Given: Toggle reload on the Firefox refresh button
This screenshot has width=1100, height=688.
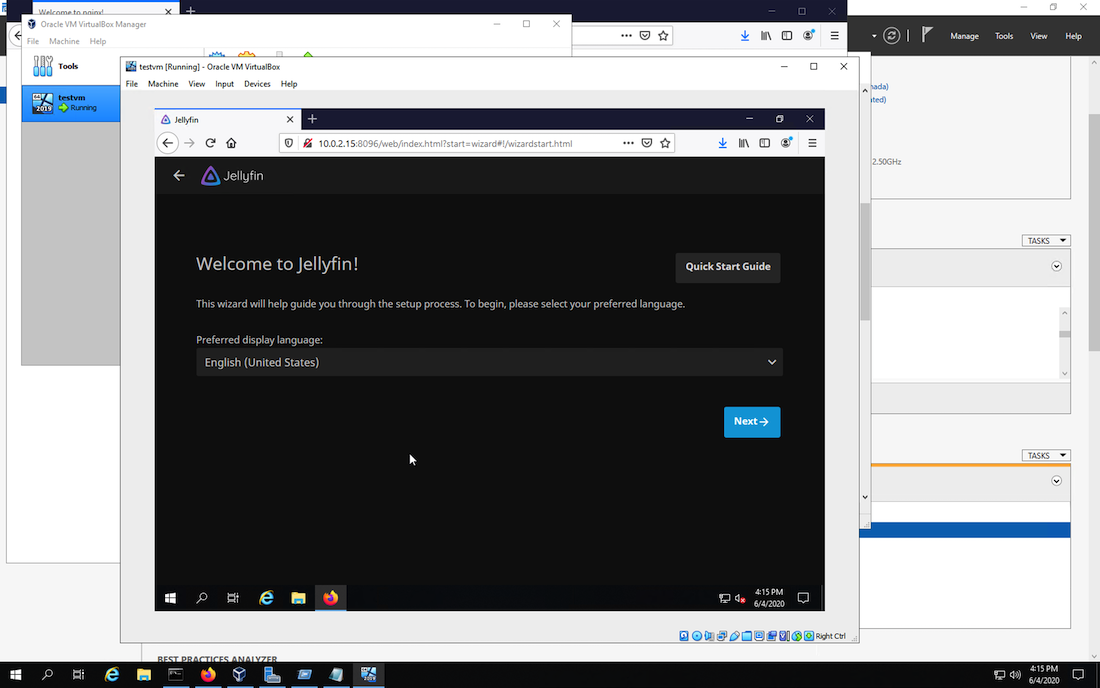Looking at the screenshot, I should (x=210, y=143).
